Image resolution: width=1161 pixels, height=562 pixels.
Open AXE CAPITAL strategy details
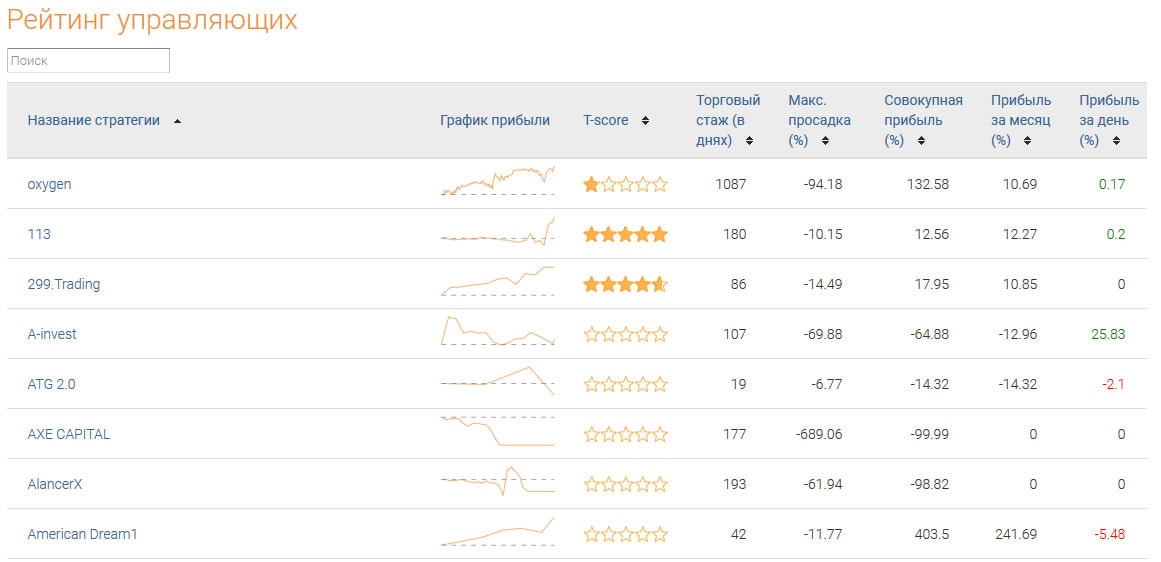[69, 434]
